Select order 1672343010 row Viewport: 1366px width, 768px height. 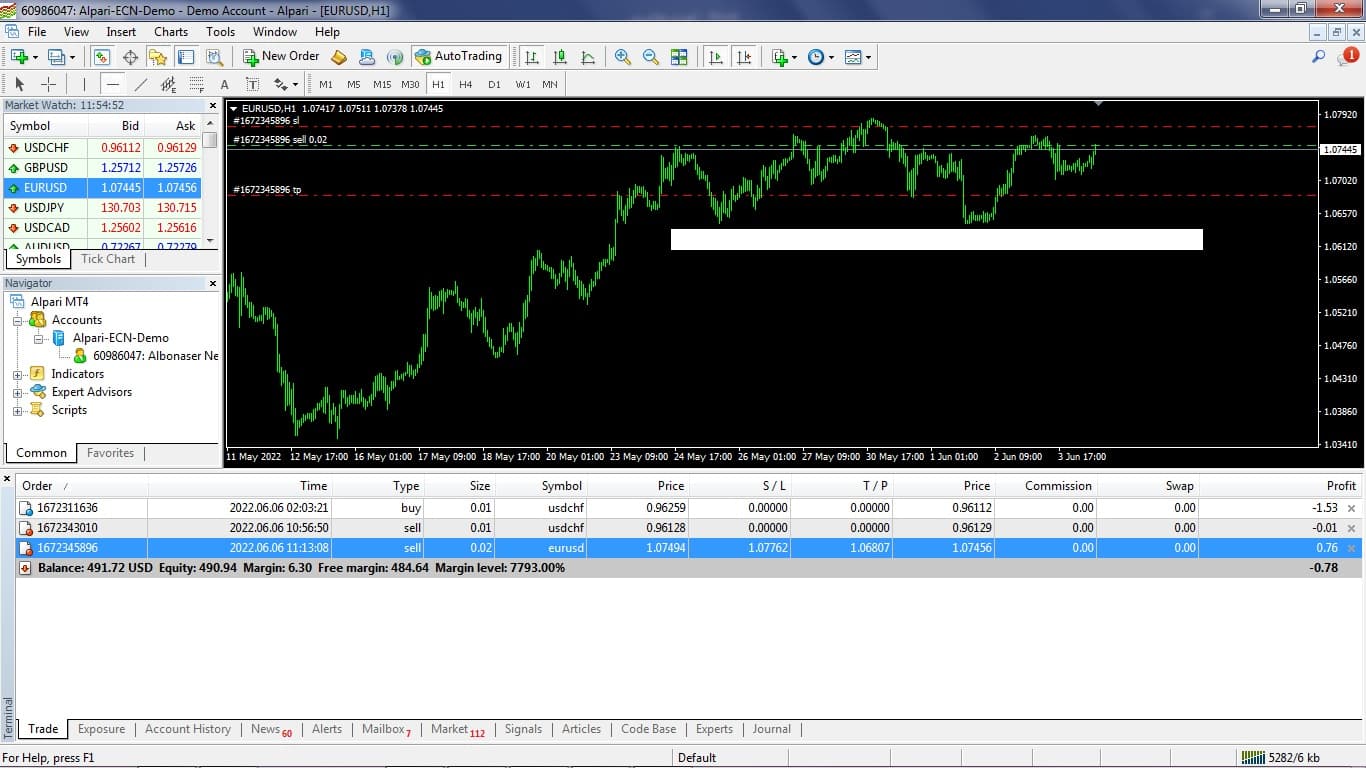tap(688, 528)
